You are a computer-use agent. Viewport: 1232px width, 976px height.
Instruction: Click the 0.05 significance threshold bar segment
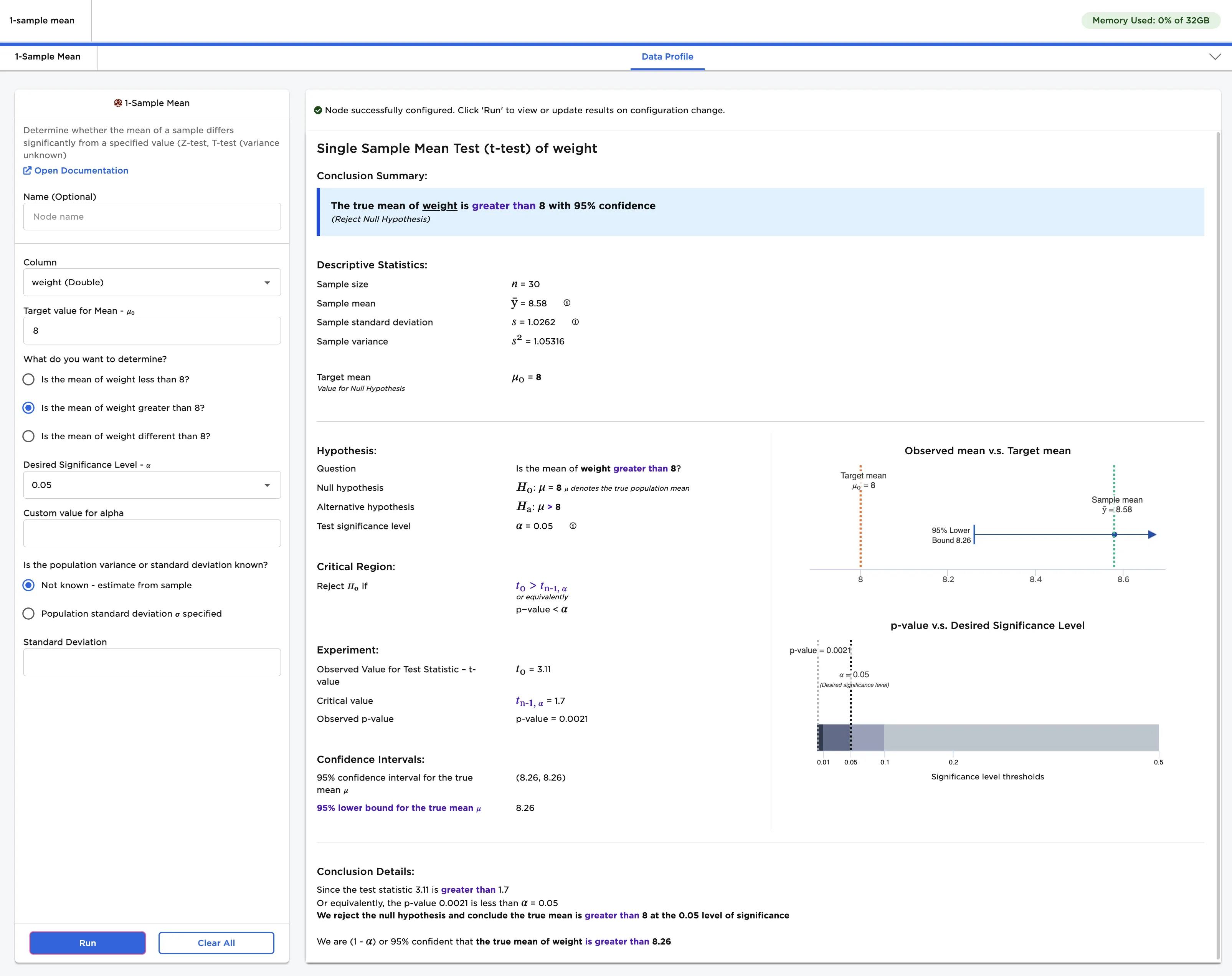pyautogui.click(x=837, y=737)
